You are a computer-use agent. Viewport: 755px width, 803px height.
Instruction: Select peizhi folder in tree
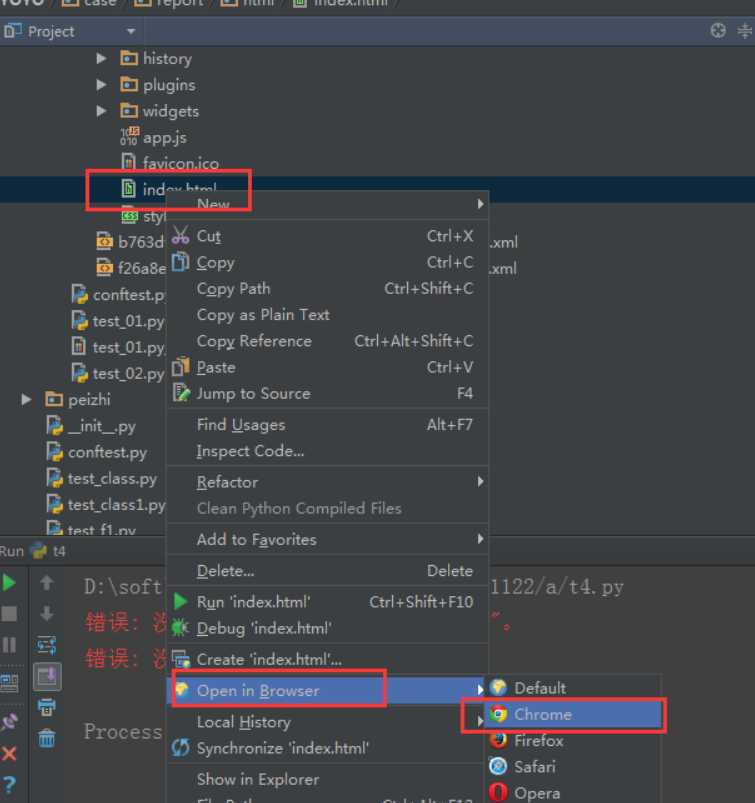pyautogui.click(x=77, y=399)
